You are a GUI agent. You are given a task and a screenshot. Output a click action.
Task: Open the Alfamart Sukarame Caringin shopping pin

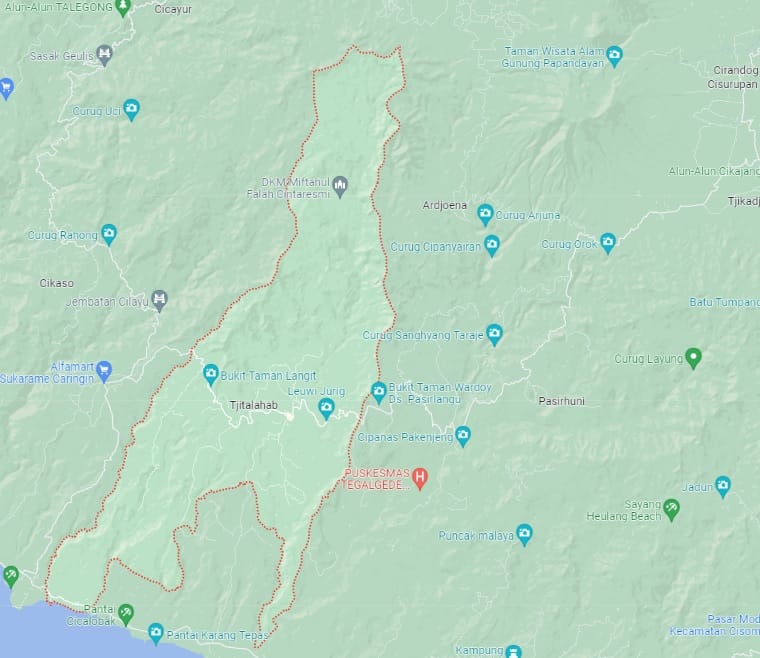tap(104, 372)
